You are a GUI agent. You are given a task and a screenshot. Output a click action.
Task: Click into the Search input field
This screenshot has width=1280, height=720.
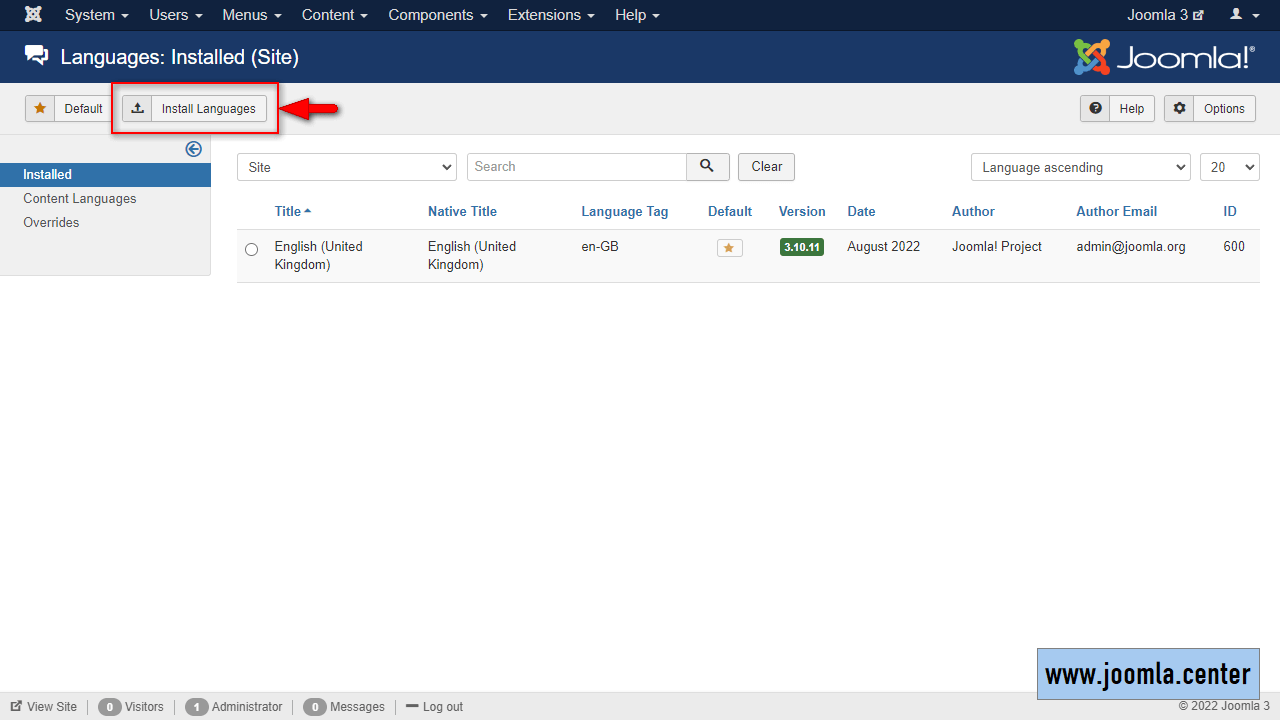[x=576, y=167]
